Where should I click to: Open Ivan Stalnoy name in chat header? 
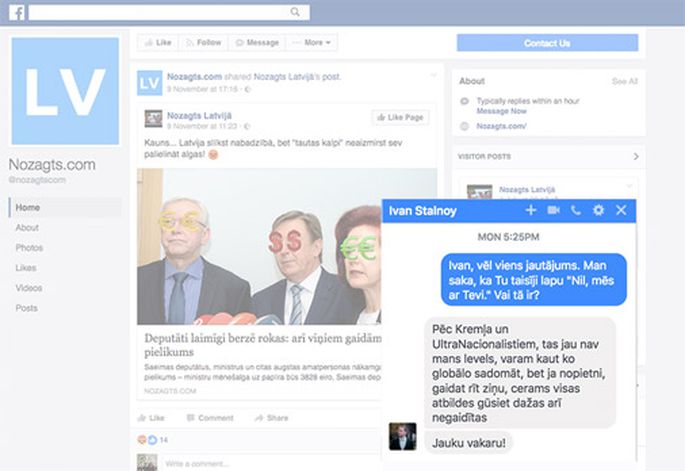pos(422,211)
